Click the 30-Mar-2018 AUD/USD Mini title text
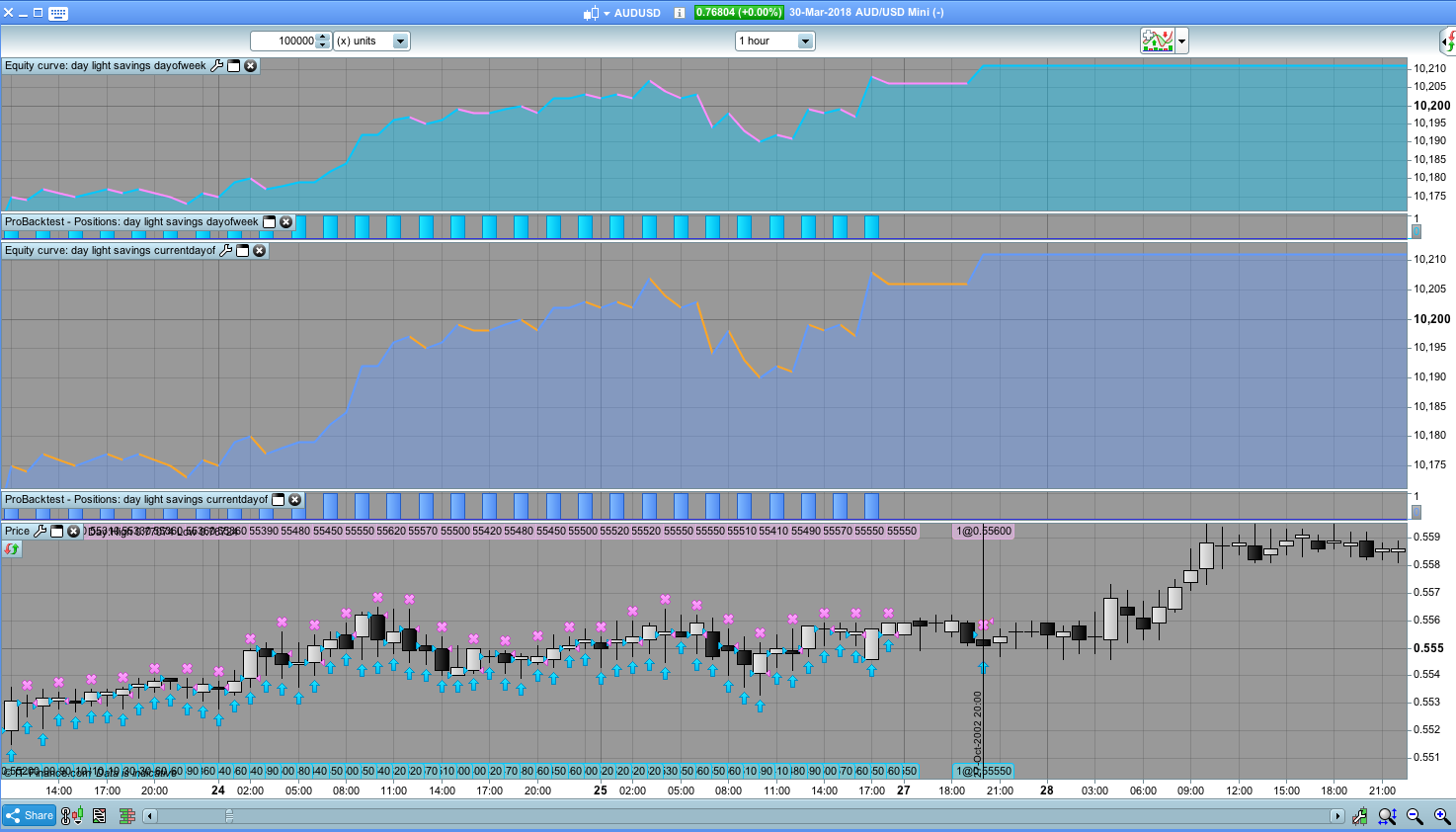The width and height of the screenshot is (1456, 832). 866,13
